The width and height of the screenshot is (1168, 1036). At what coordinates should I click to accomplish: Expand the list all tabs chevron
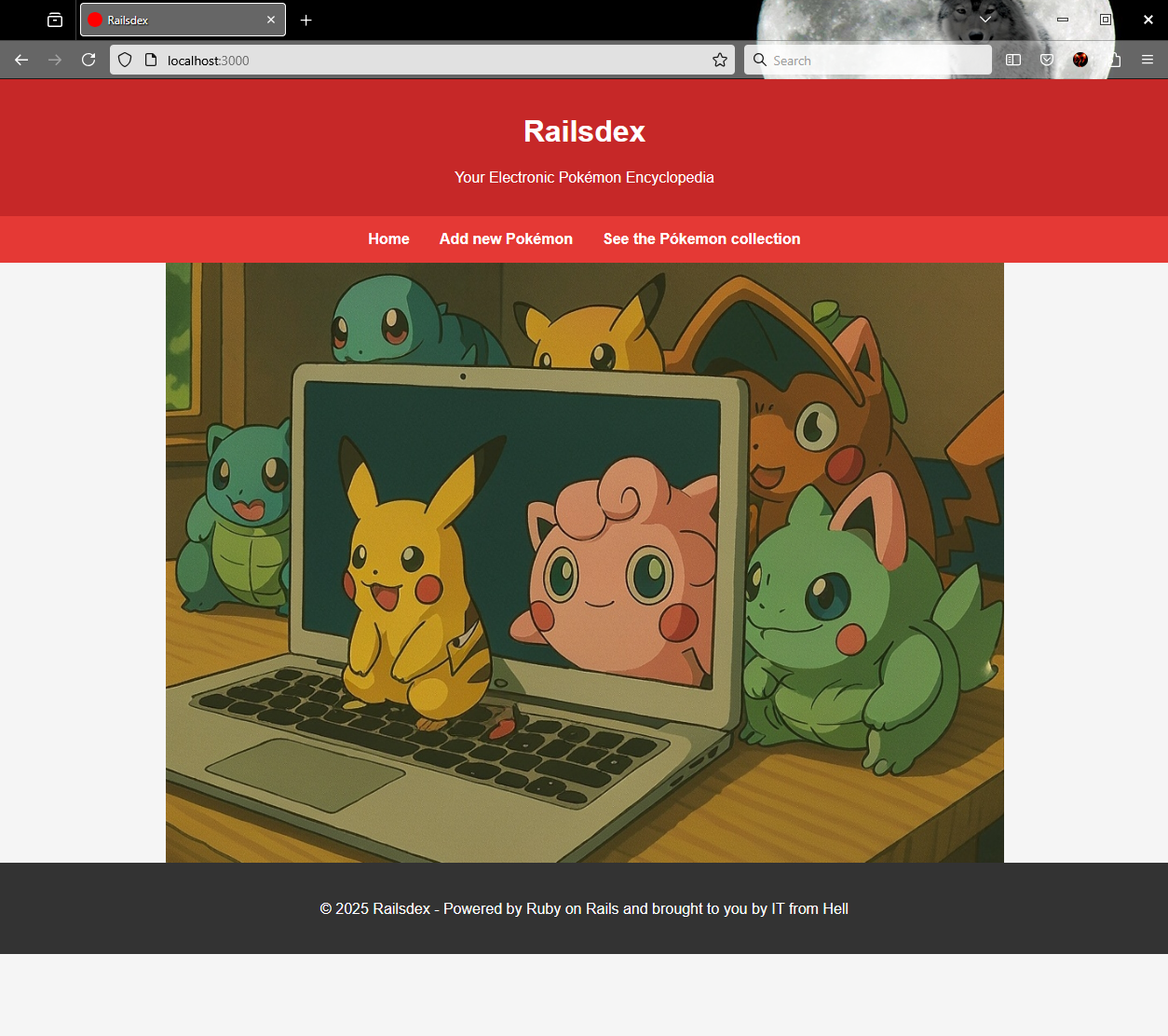coord(985,20)
